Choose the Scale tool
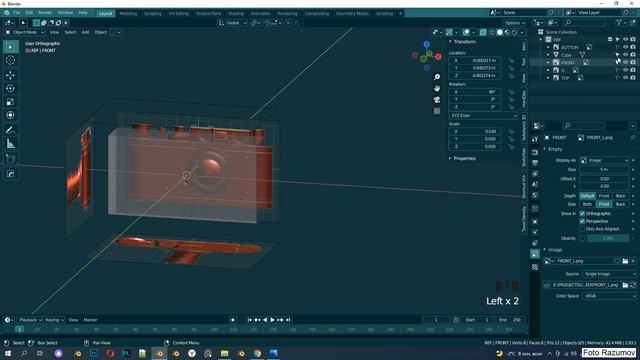640x360 pixels. (x=11, y=102)
